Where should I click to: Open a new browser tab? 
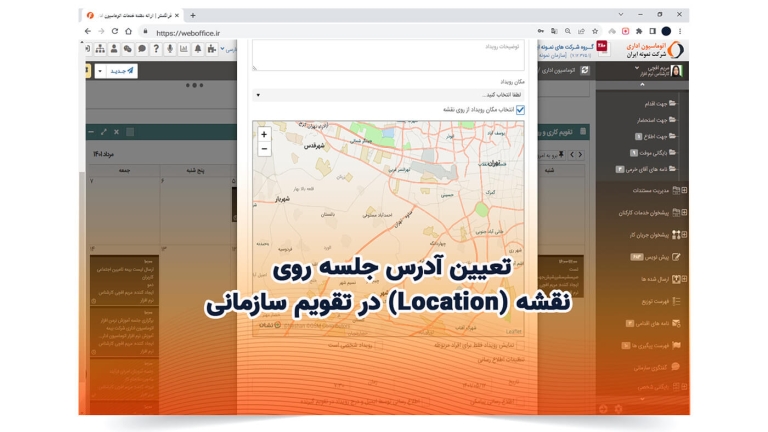click(193, 16)
